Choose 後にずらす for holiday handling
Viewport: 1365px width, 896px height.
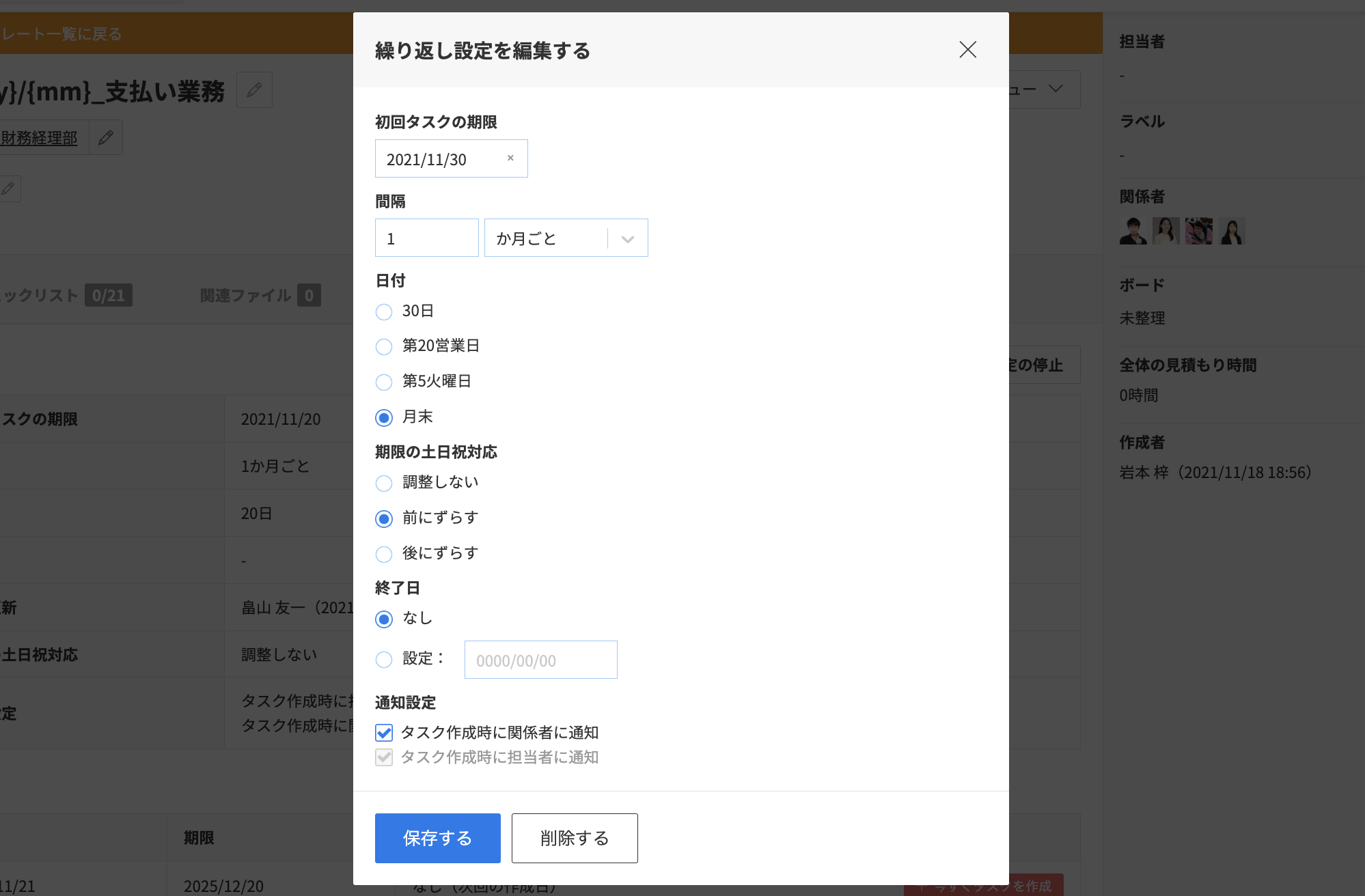384,554
